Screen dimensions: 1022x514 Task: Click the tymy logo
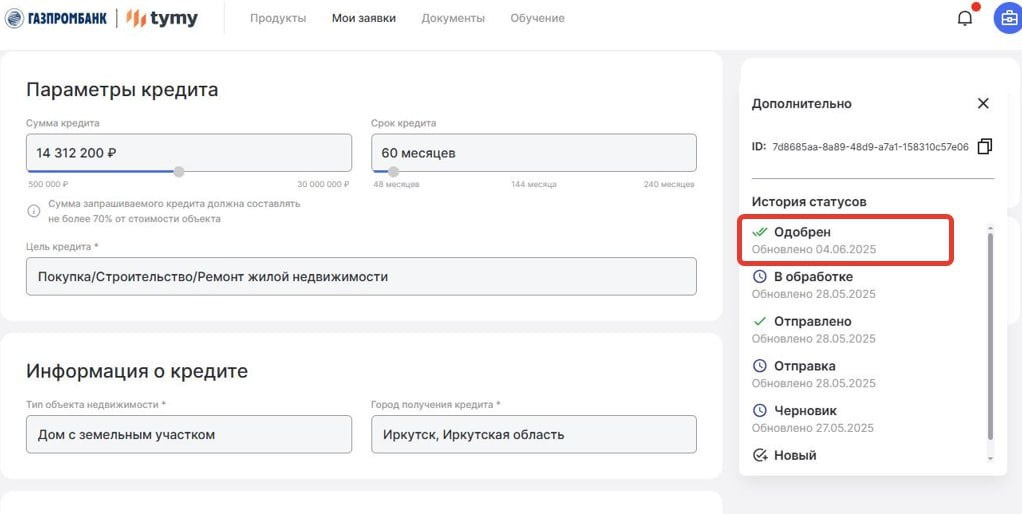(x=162, y=18)
